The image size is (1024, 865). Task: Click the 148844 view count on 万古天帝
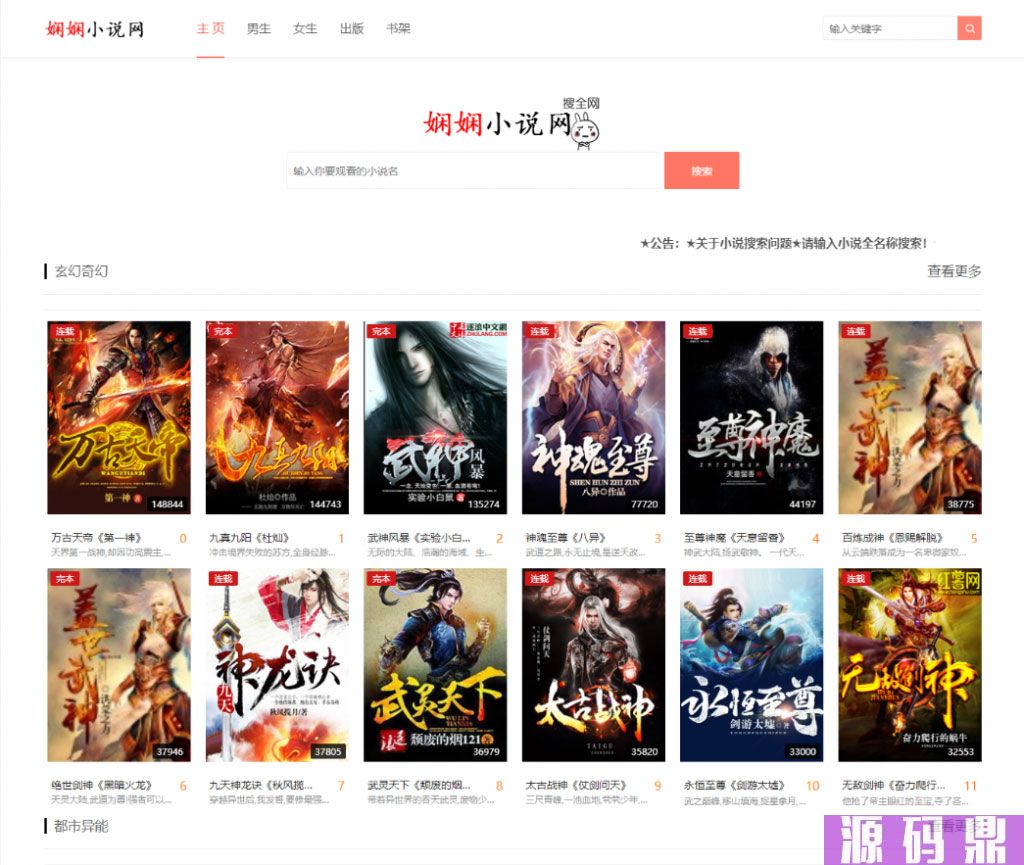[x=167, y=504]
